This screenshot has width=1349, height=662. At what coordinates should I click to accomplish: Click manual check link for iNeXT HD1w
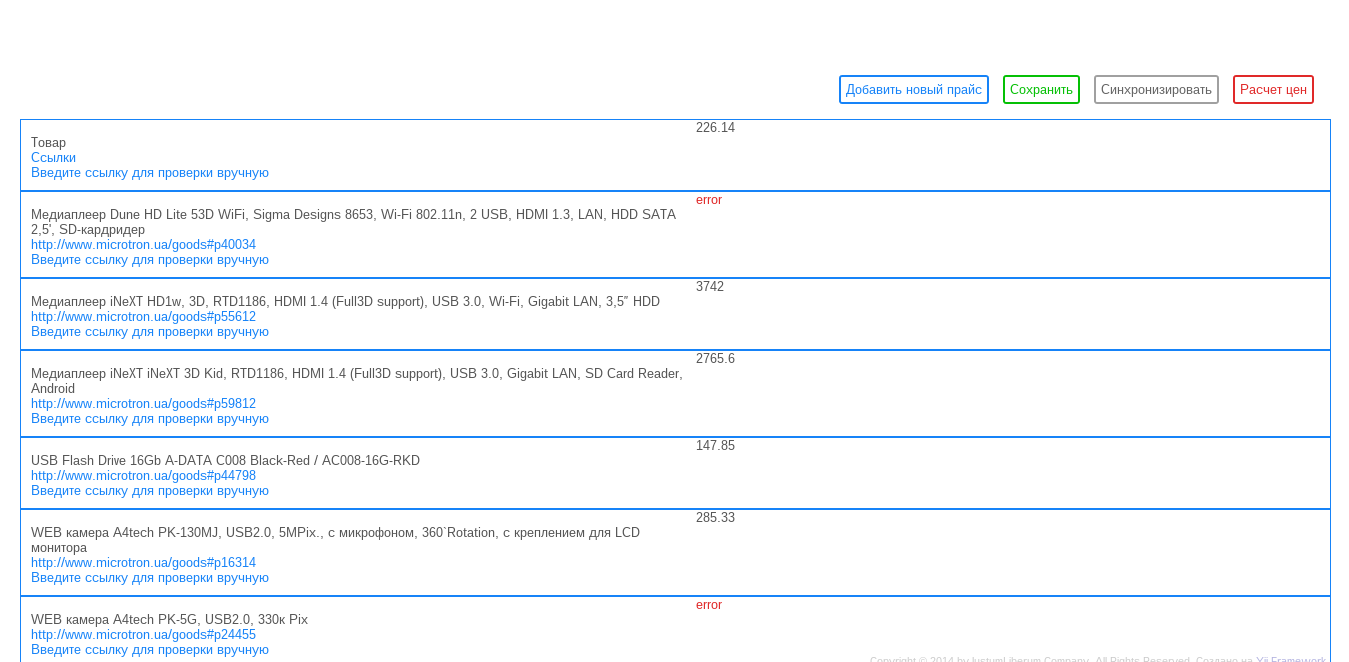(x=150, y=332)
